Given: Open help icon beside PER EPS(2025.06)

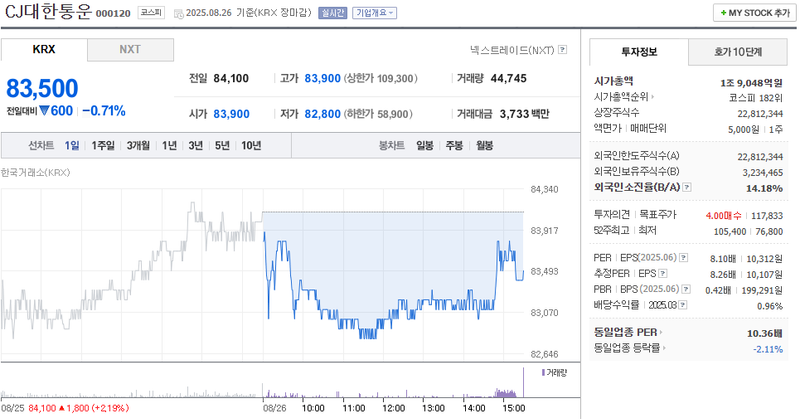Looking at the screenshot, I should point(684,258).
